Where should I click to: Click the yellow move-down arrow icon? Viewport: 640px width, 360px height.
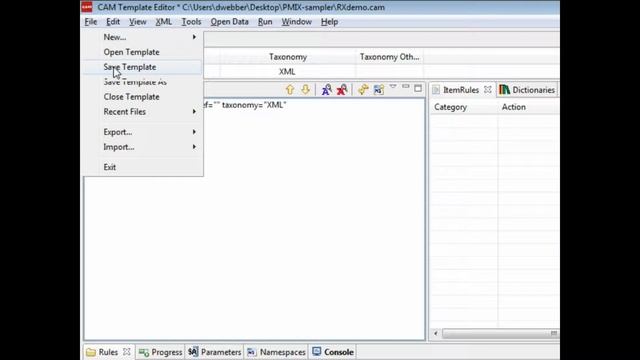pyautogui.click(x=306, y=89)
